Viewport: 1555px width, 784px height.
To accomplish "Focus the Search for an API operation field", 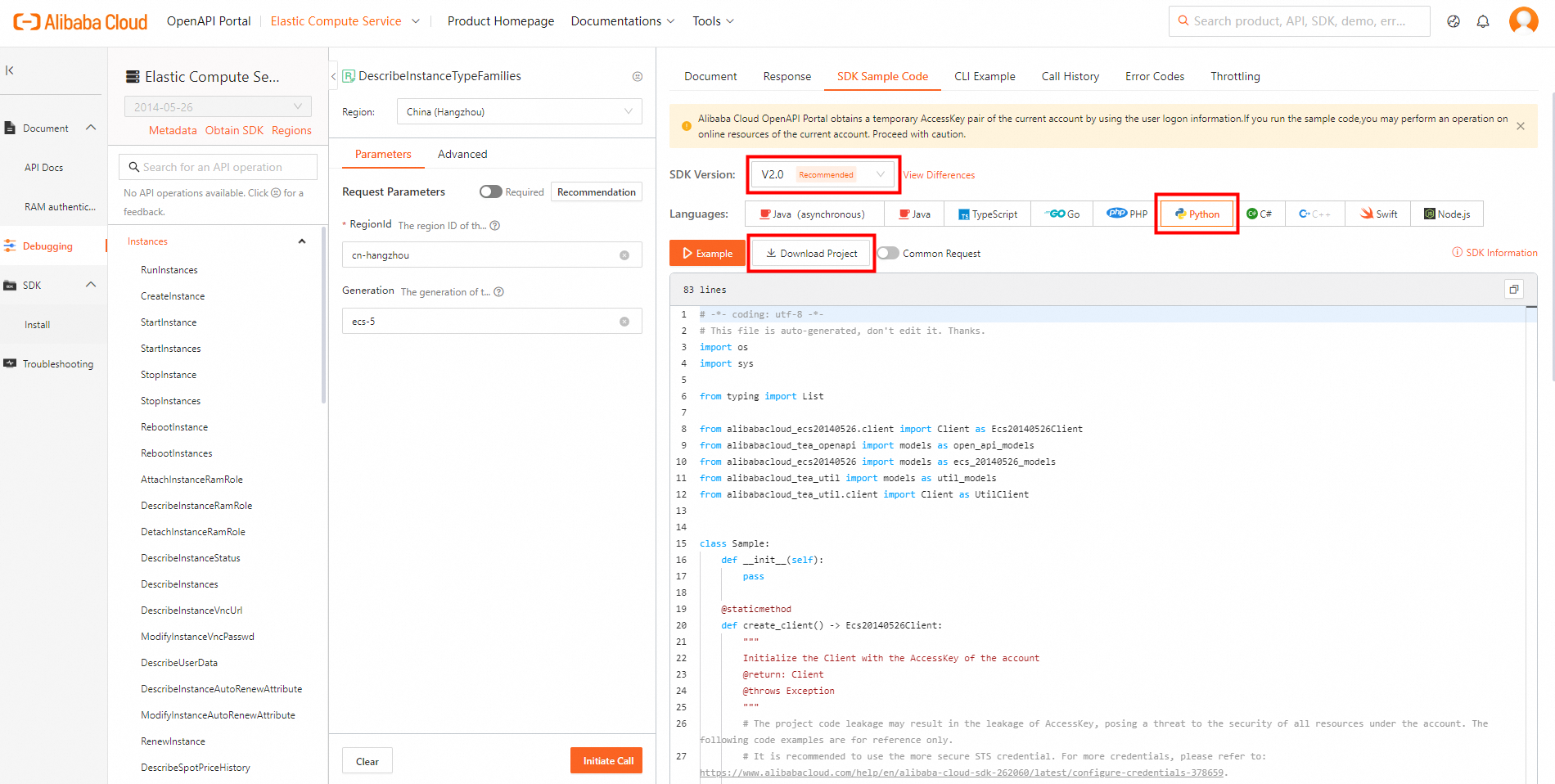I will click(218, 167).
